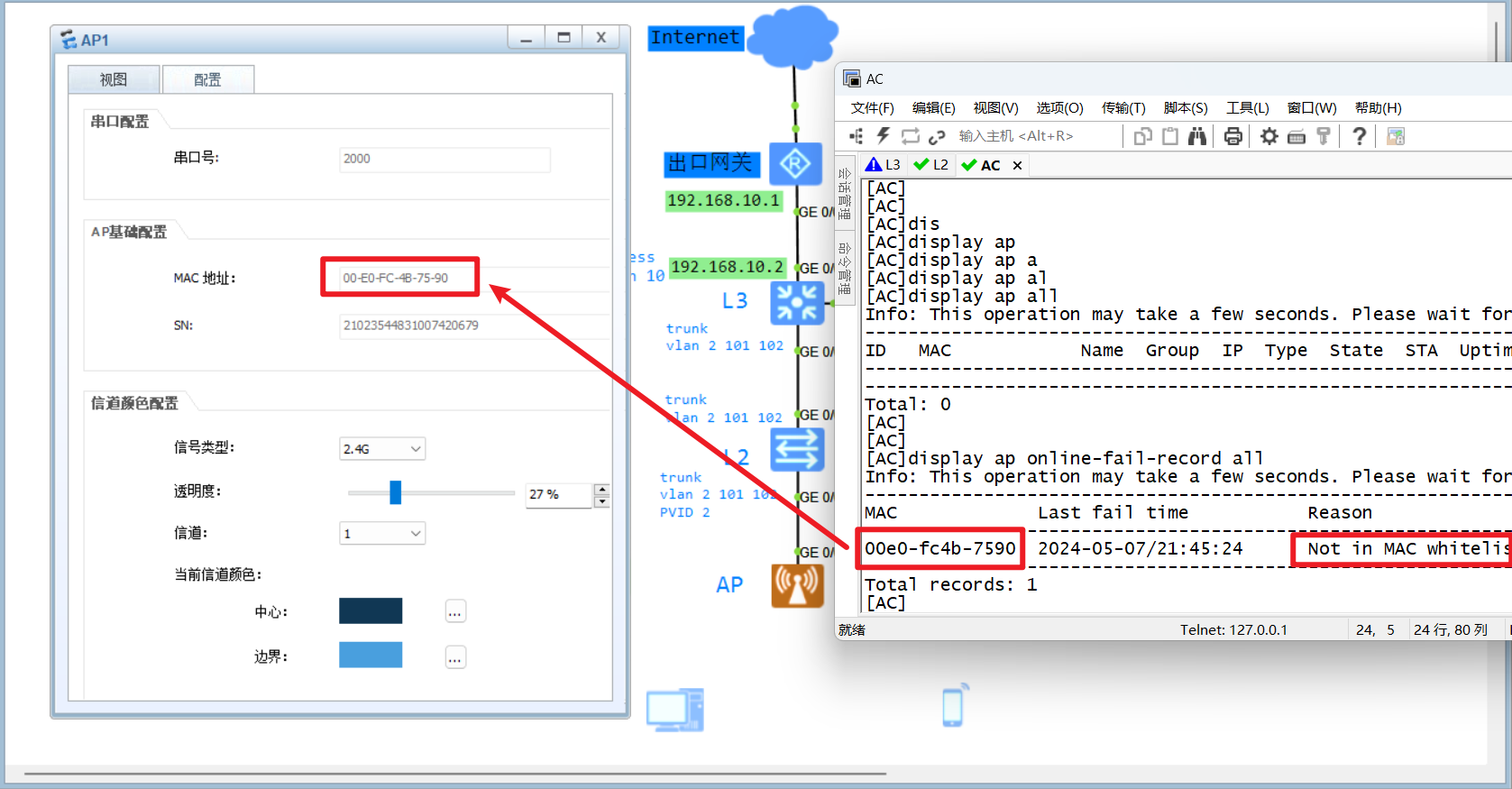Image resolution: width=1512 pixels, height=789 pixels.
Task: Open the 工具(L) menu
Action: (1247, 108)
